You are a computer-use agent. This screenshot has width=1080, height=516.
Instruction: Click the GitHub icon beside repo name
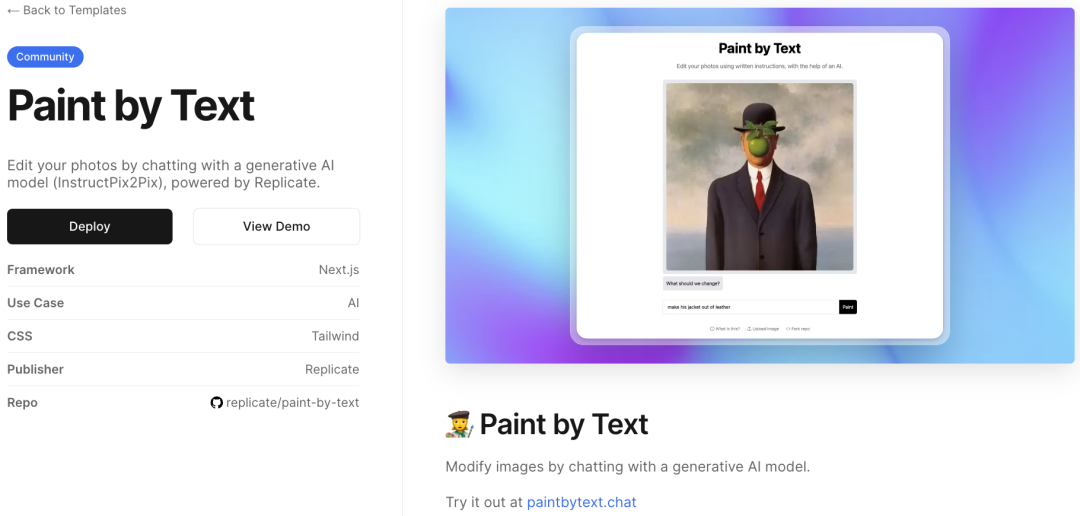click(216, 402)
